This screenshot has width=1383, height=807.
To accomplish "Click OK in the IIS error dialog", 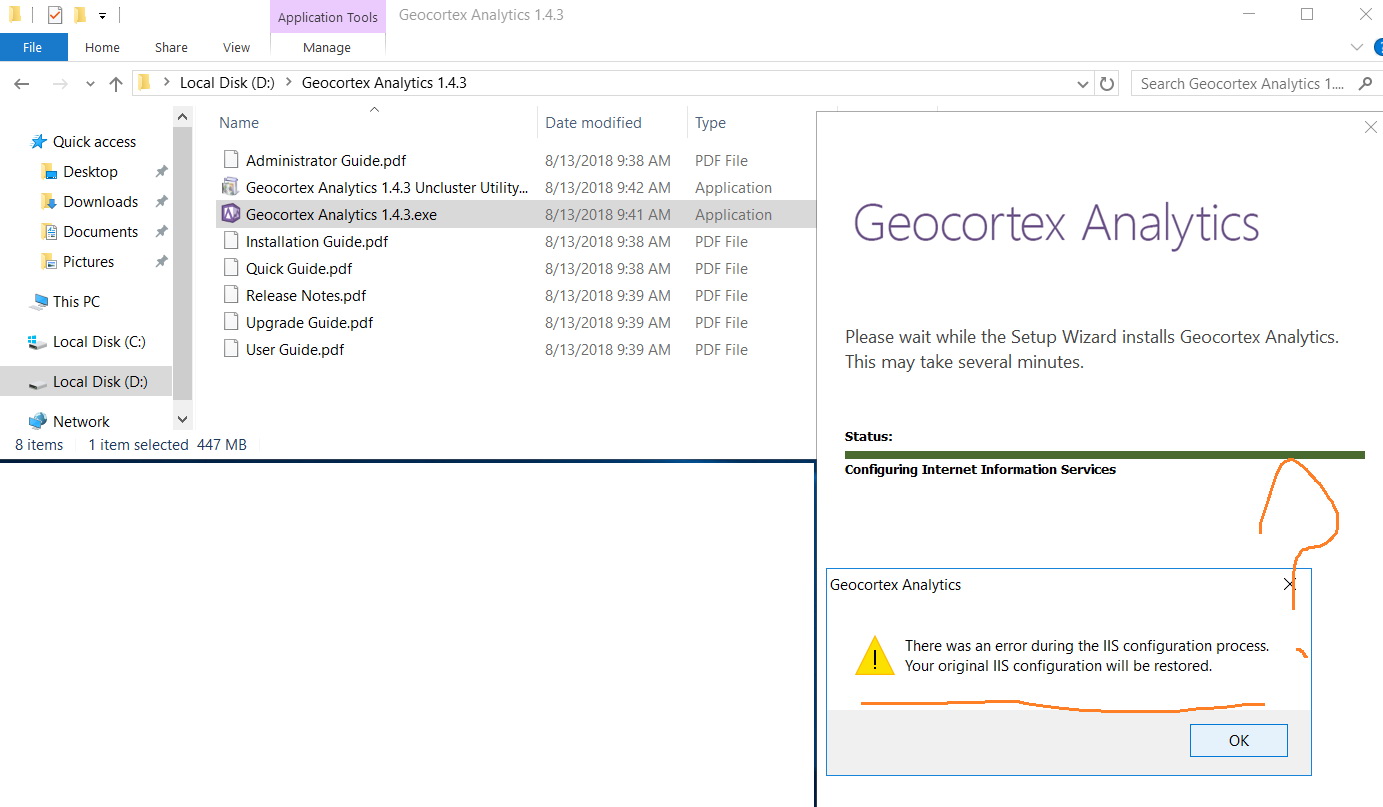I will coord(1238,741).
